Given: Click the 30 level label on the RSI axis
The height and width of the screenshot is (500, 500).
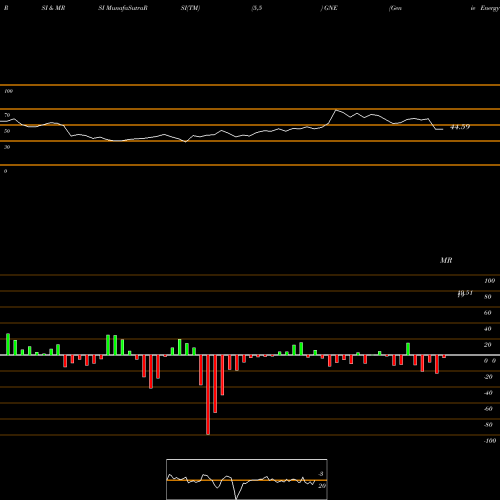Looking at the screenshot, I should (x=7, y=147).
